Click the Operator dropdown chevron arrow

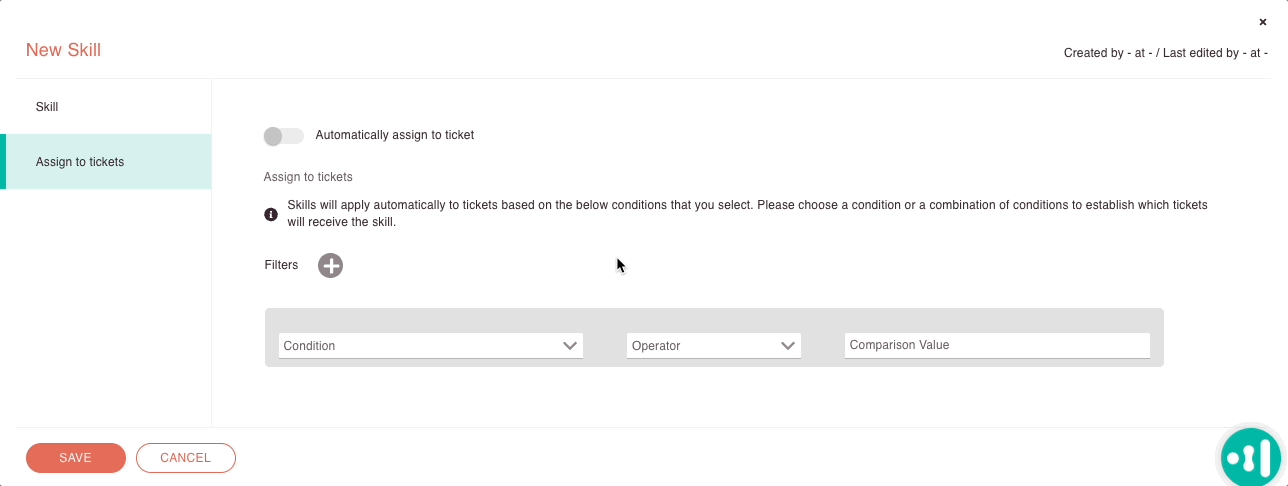tap(788, 346)
